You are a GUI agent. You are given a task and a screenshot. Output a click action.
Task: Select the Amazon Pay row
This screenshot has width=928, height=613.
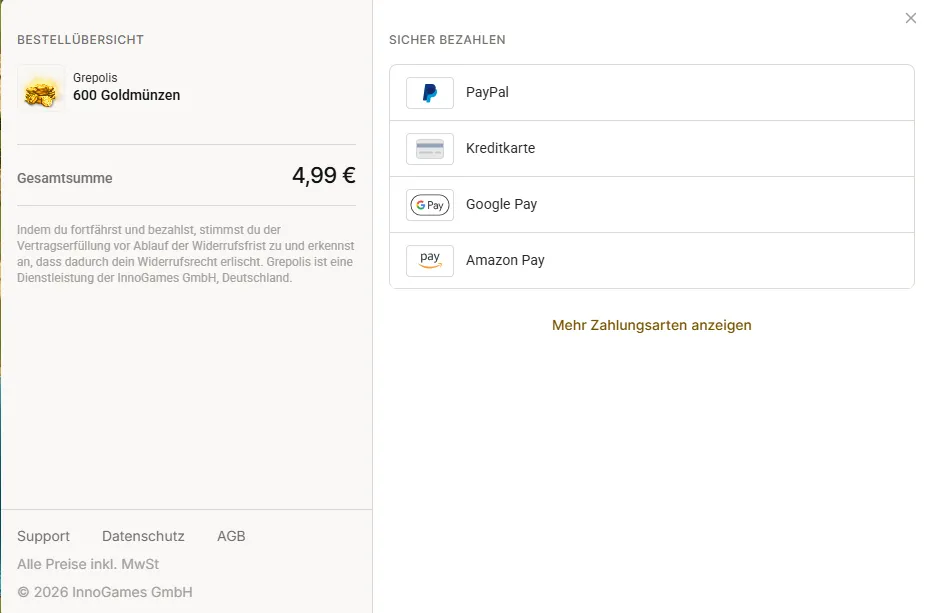coord(652,261)
